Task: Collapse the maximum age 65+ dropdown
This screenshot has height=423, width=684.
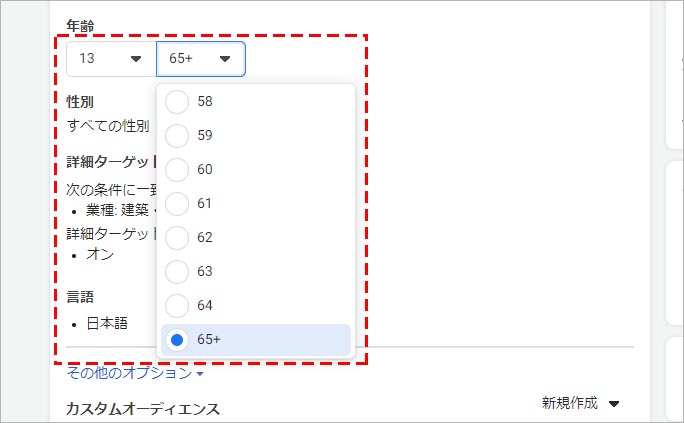Action: [x=200, y=59]
